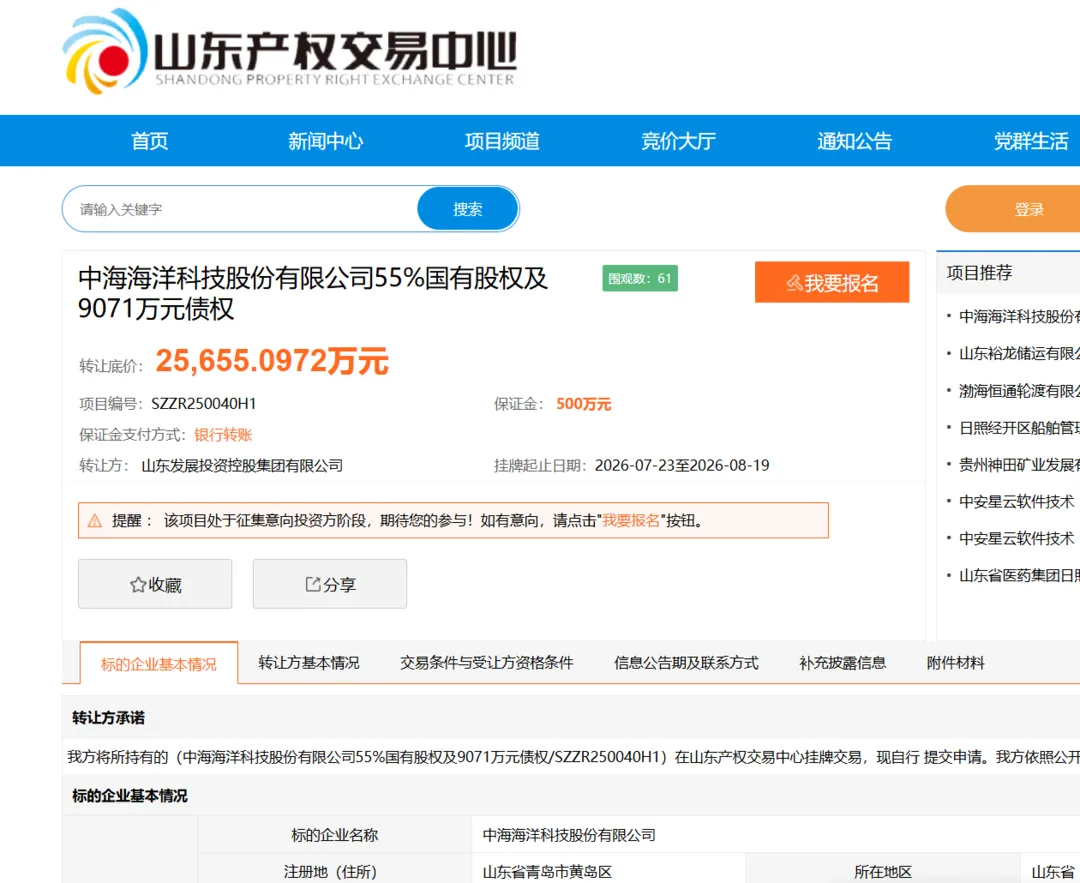The height and width of the screenshot is (883, 1080).
Task: Open the 竞价大厅 navigation item
Action: tap(678, 141)
